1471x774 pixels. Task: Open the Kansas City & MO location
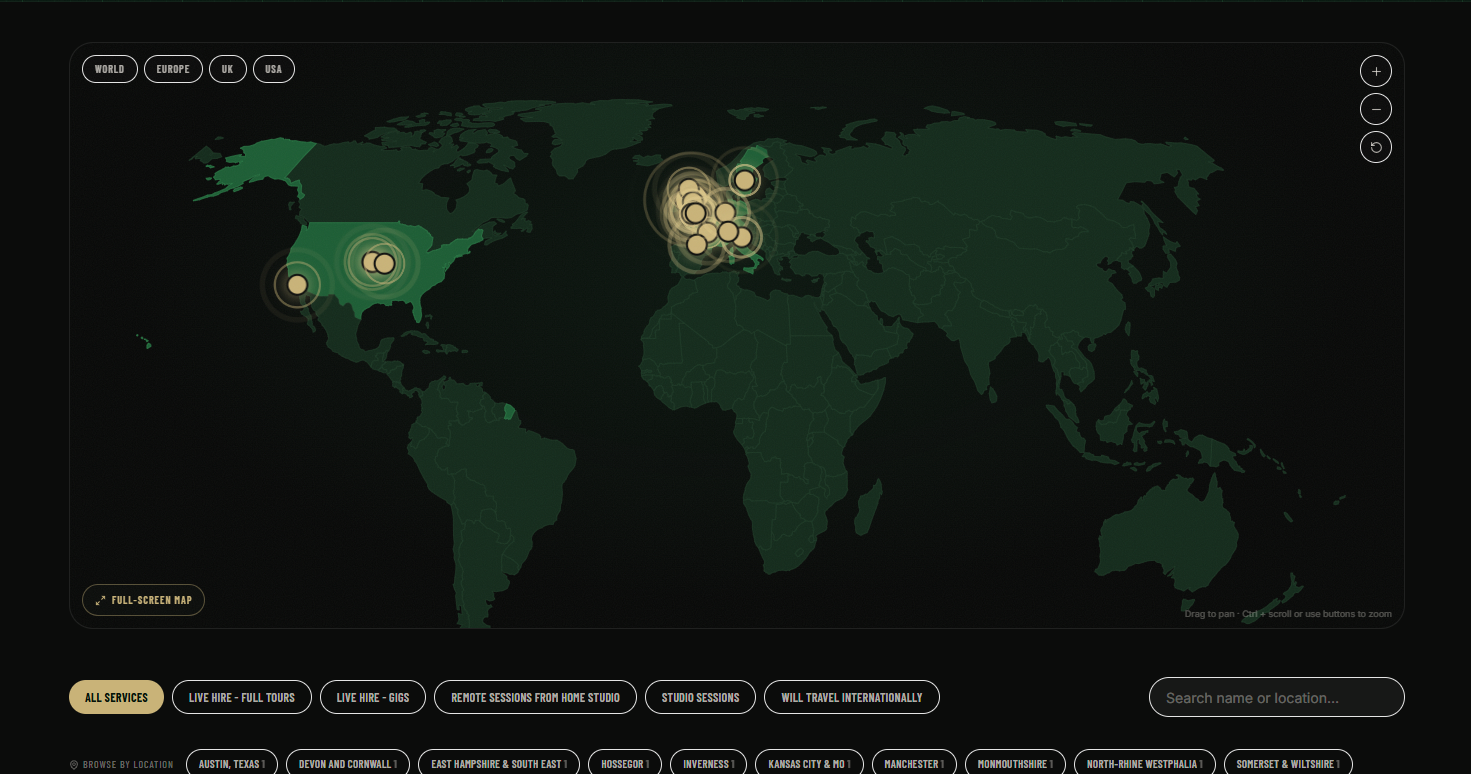click(810, 764)
